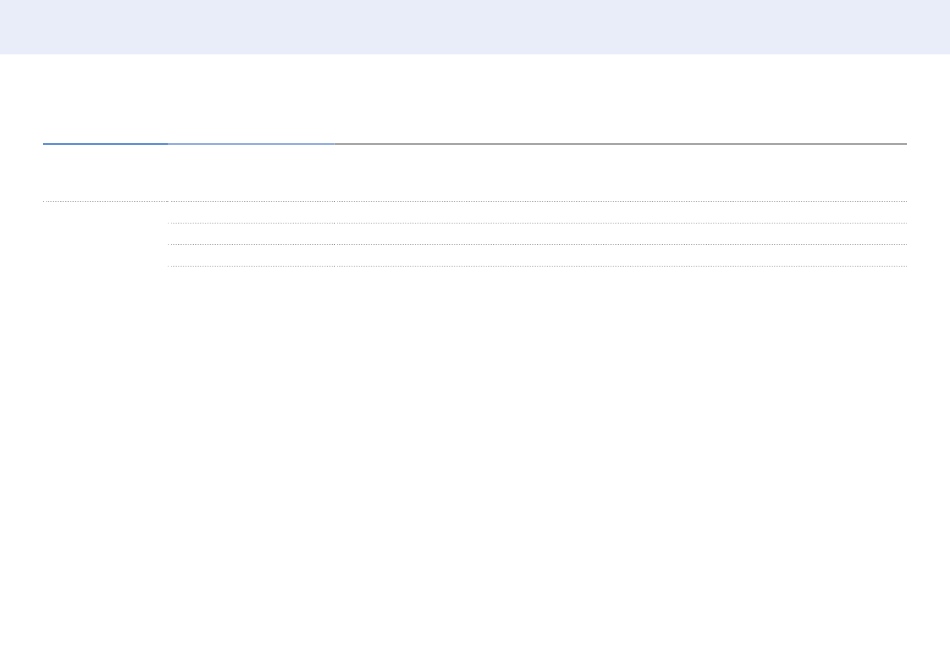Select the dark blue underline segment

105,144
